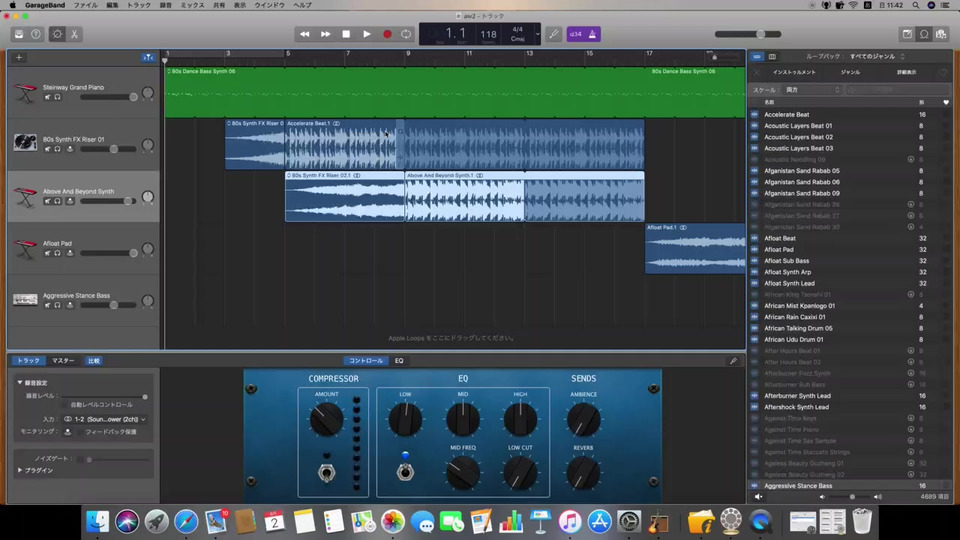Adjust the master volume slider in toolbar

tap(748, 34)
